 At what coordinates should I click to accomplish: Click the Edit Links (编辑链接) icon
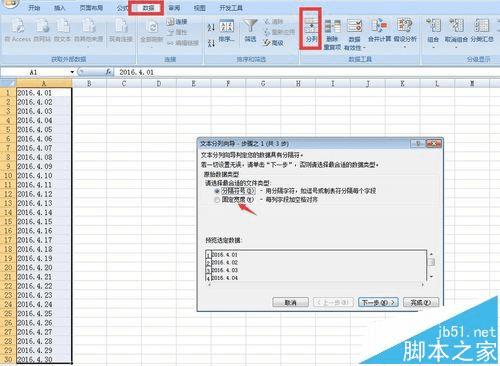tap(170, 43)
